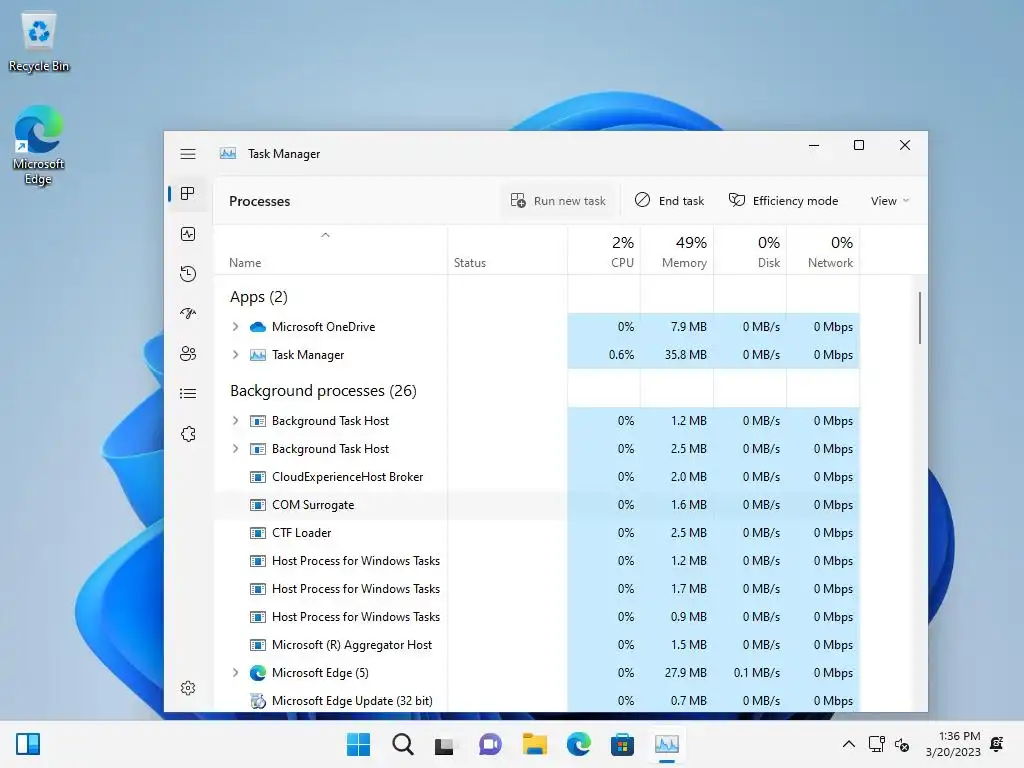Sort by the Disk column header

pyautogui.click(x=750, y=251)
